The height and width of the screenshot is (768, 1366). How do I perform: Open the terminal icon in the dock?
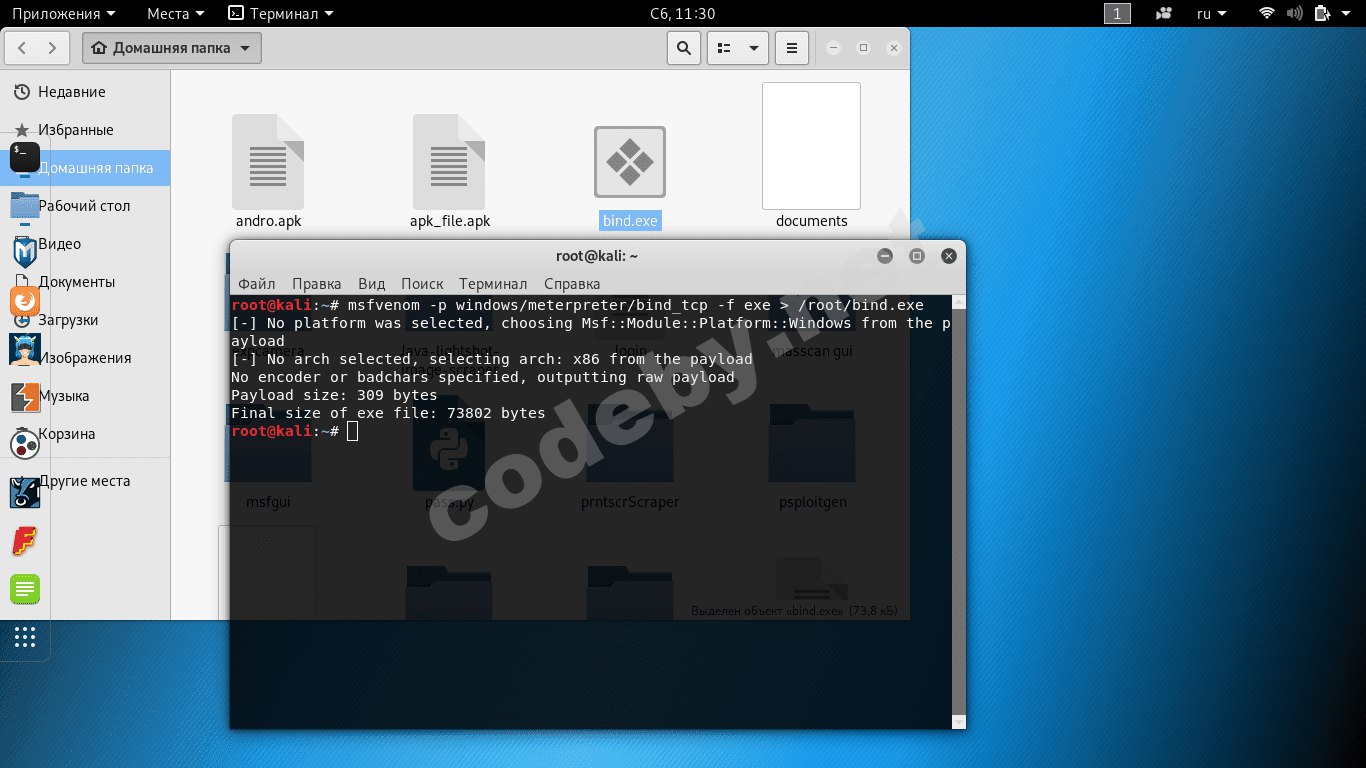tap(25, 157)
